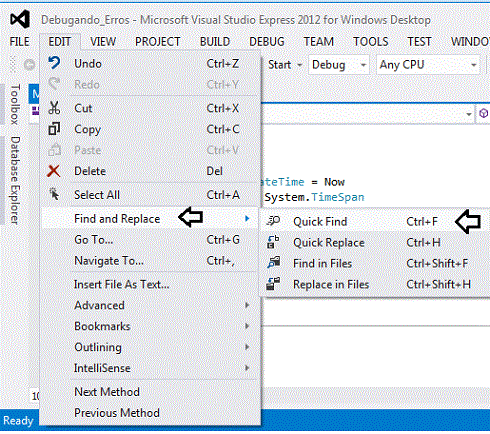The width and height of the screenshot is (490, 434).
Task: Open the TEST menu
Action: click(x=419, y=42)
